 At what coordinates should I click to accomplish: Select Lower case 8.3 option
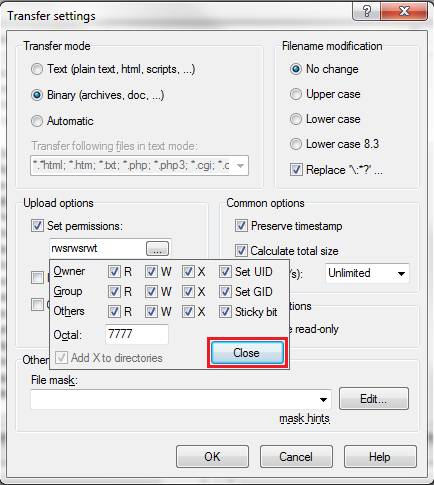tap(296, 144)
